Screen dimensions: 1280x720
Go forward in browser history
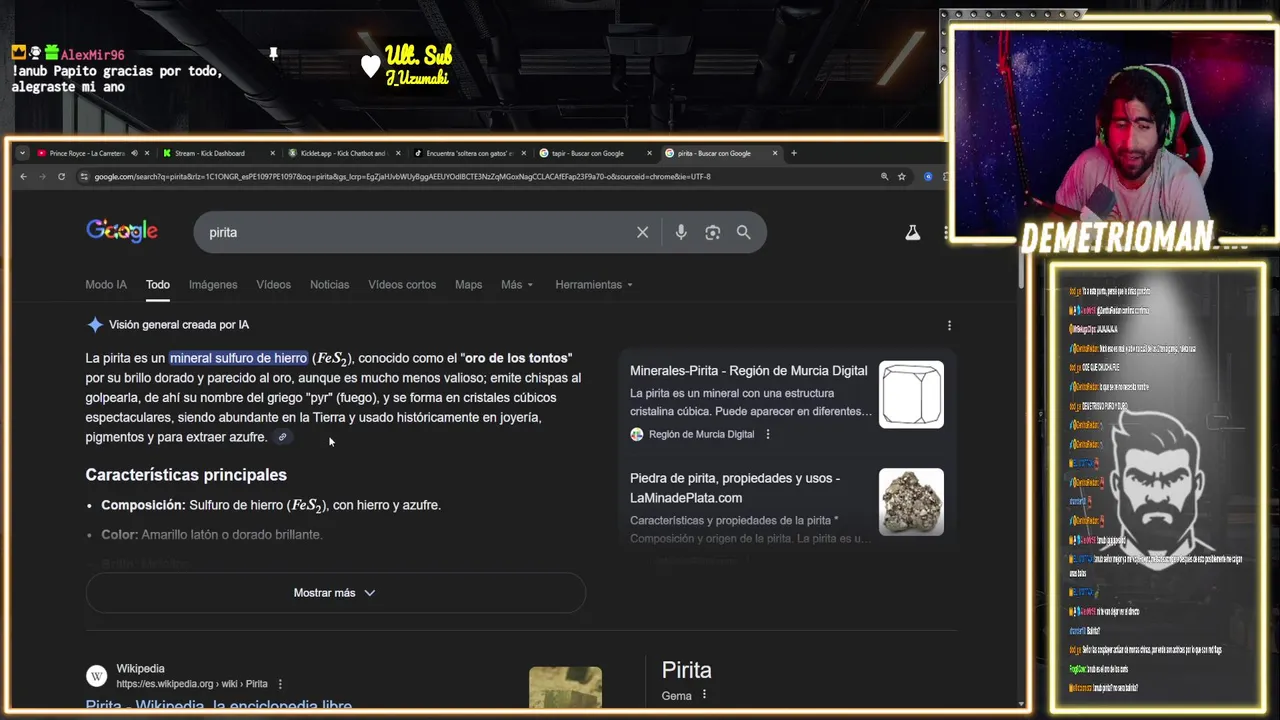click(42, 176)
